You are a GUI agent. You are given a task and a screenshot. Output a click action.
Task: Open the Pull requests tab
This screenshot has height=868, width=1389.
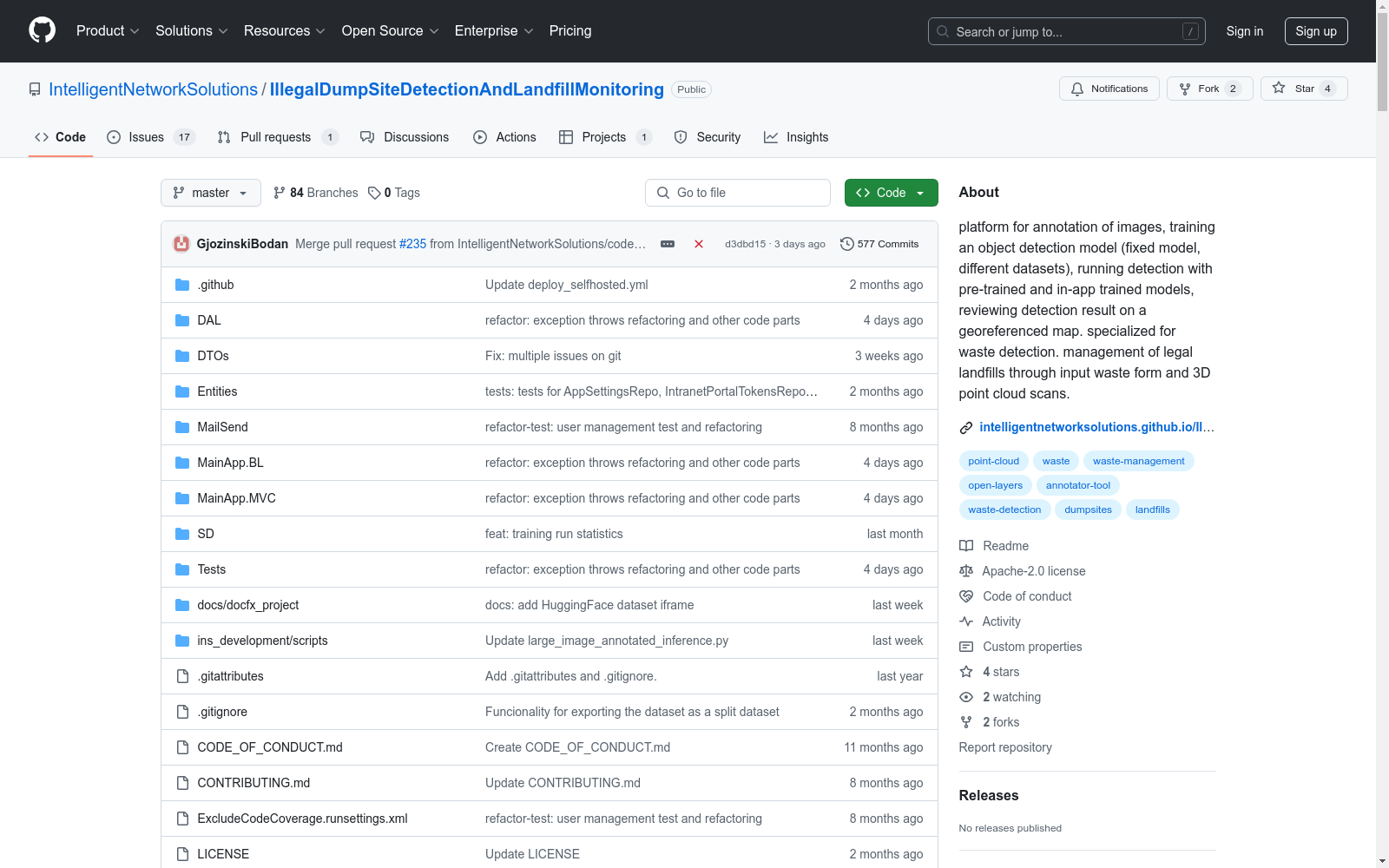[278, 137]
